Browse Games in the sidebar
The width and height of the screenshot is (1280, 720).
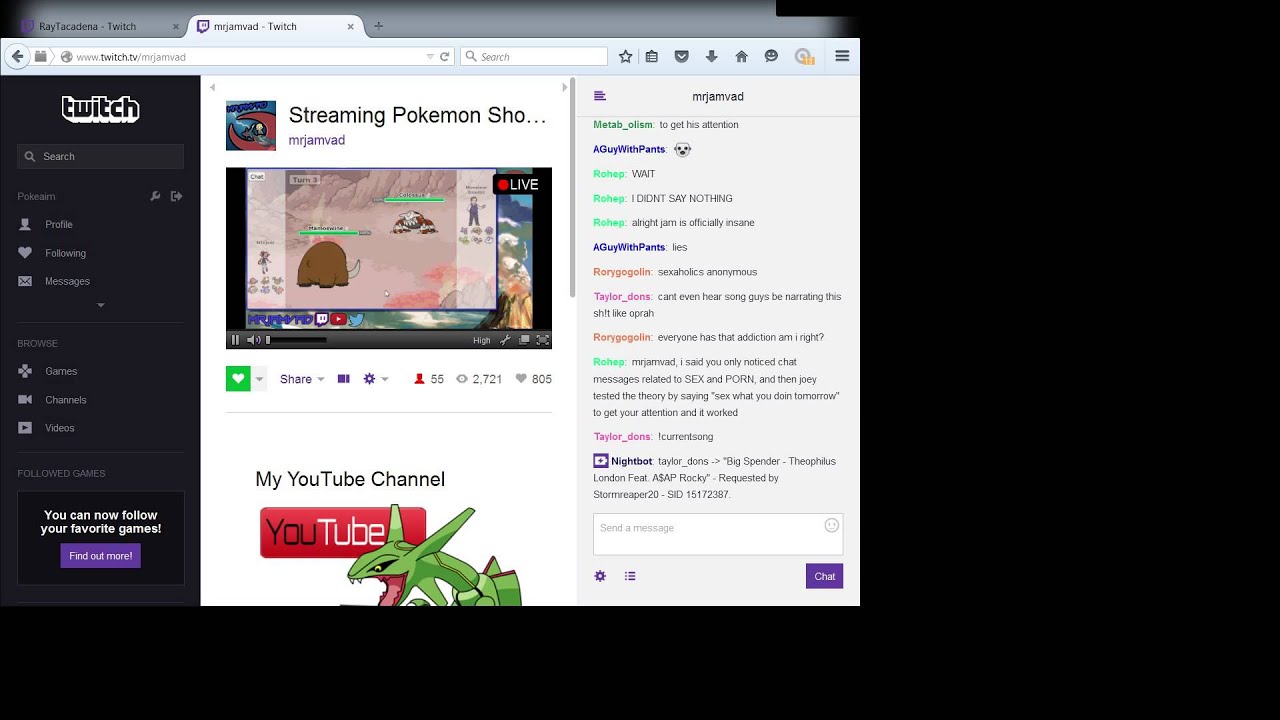(61, 371)
